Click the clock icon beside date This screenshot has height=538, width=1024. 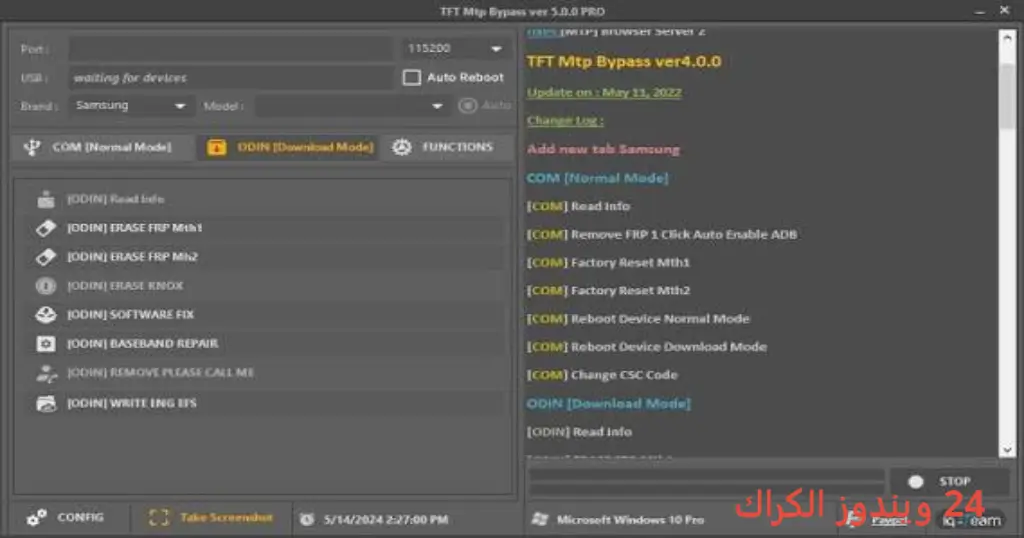(306, 520)
